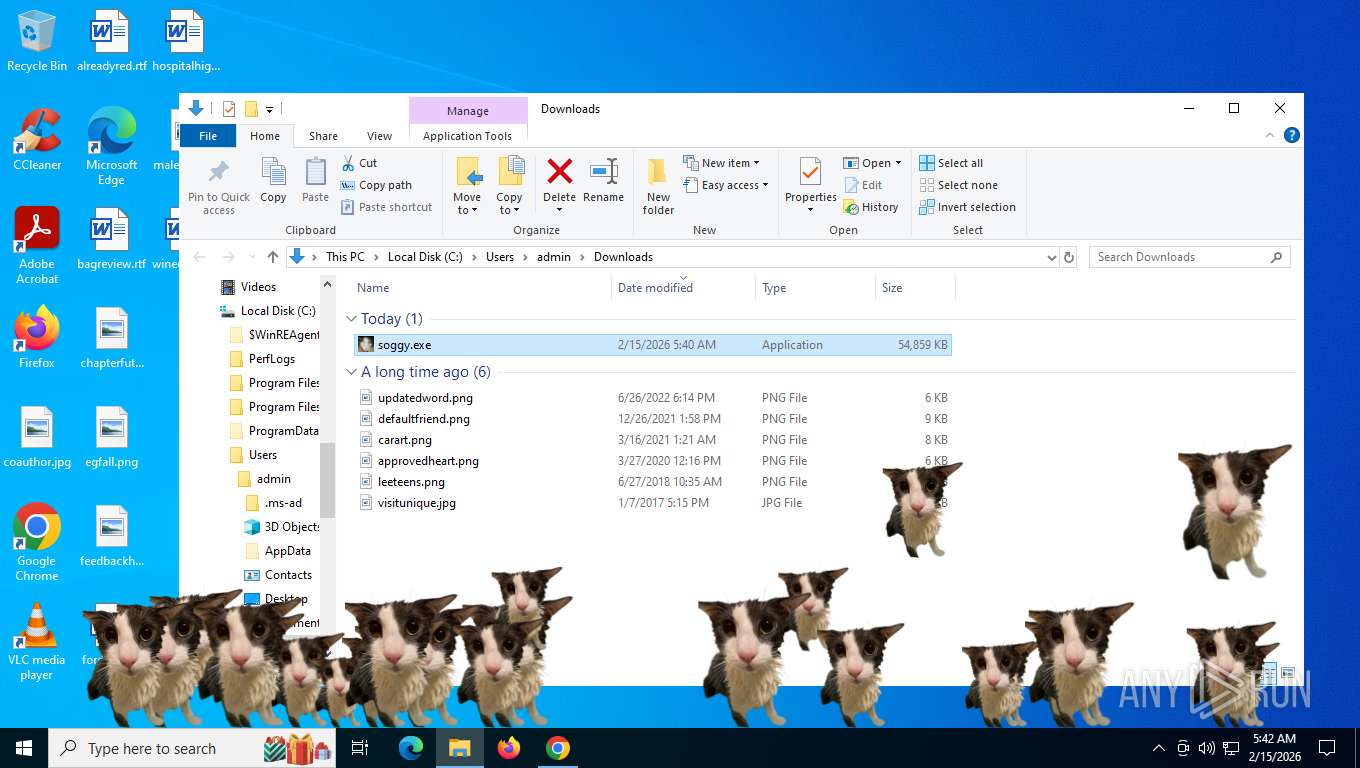Select Microsoft Edge desktop shortcut
This screenshot has height=768, width=1360.
[x=111, y=146]
